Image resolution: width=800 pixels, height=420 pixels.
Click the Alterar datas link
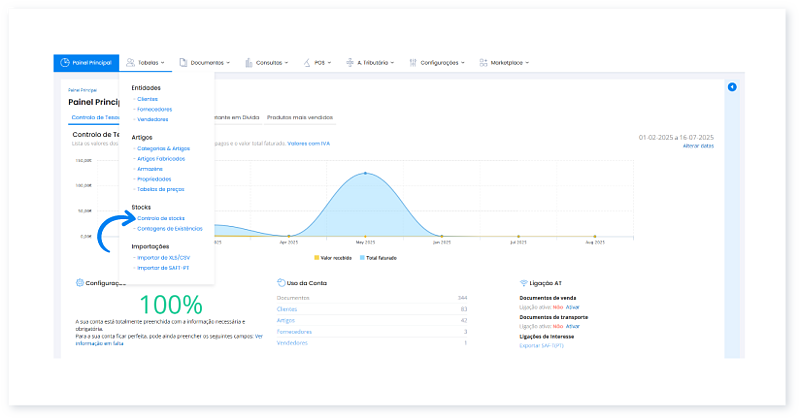tap(698, 146)
